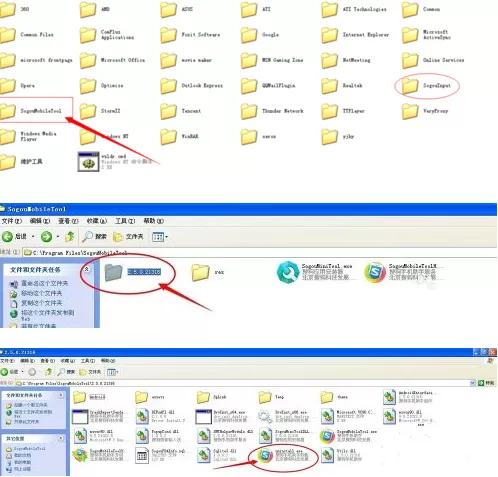Open the Internet Explorer folder
This screenshot has width=498, height=477.
click(355, 35)
